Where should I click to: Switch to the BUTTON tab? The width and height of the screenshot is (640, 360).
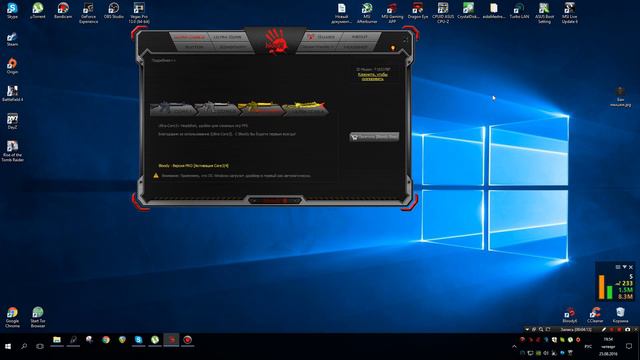point(194,47)
